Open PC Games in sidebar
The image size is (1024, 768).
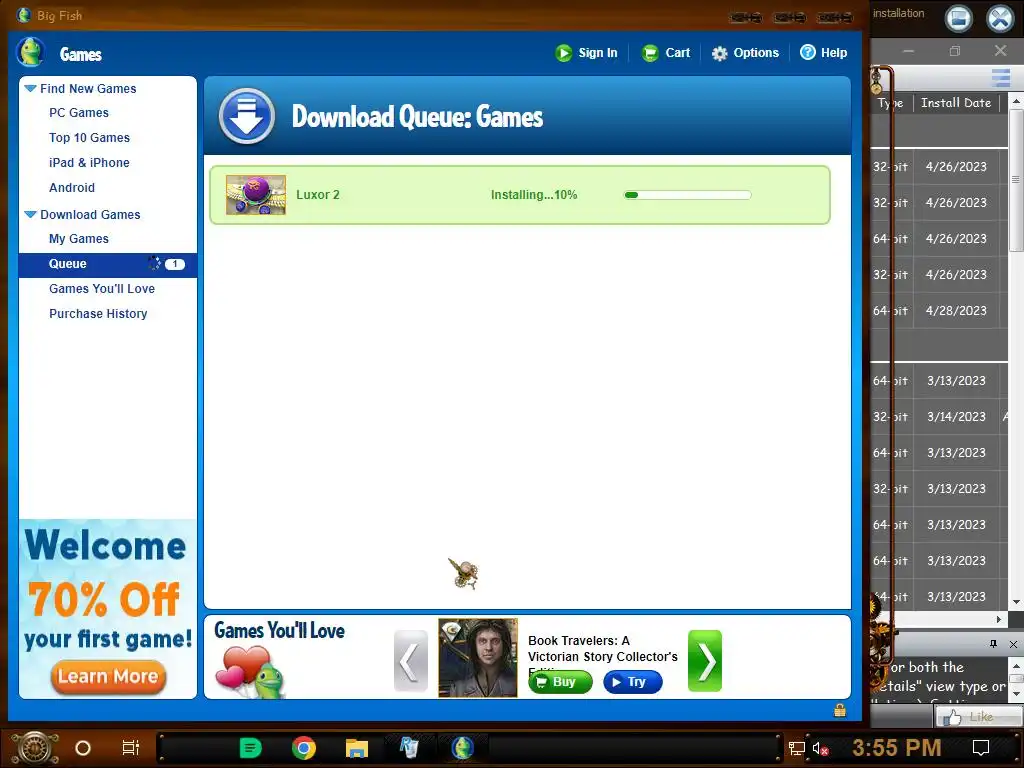coord(79,113)
